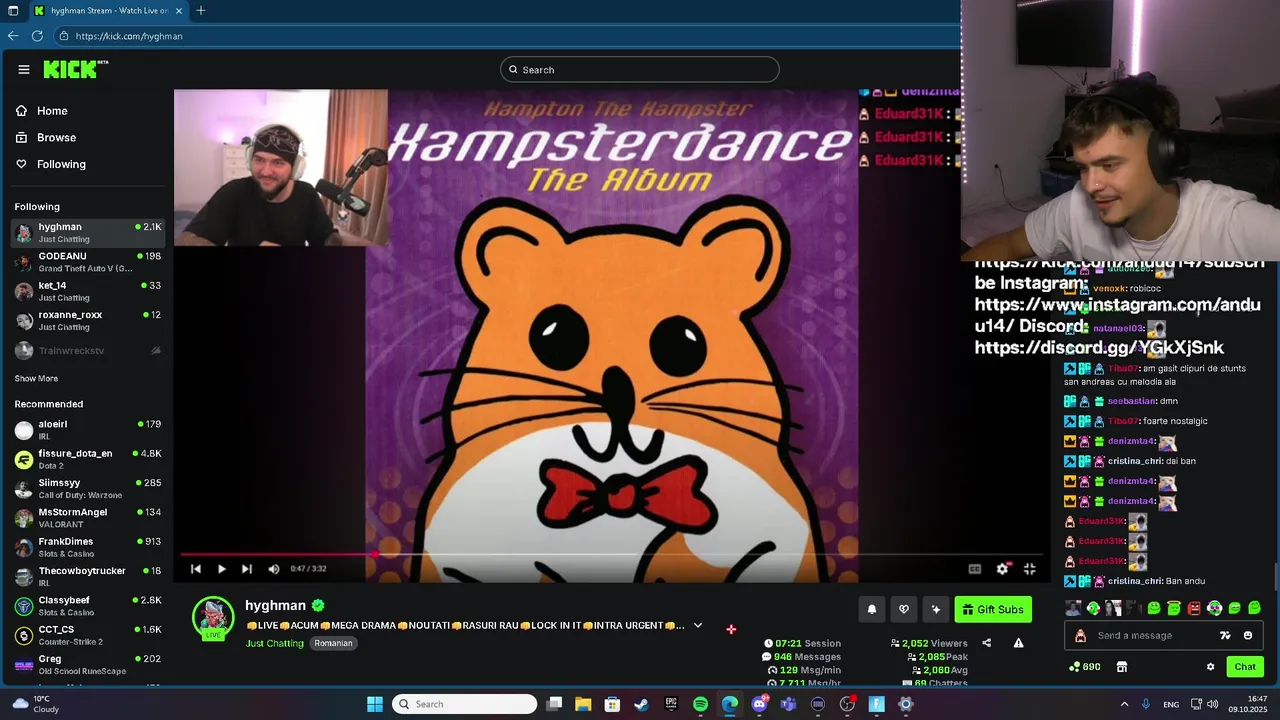
Task: Mute the embedded player volume
Action: click(x=274, y=569)
